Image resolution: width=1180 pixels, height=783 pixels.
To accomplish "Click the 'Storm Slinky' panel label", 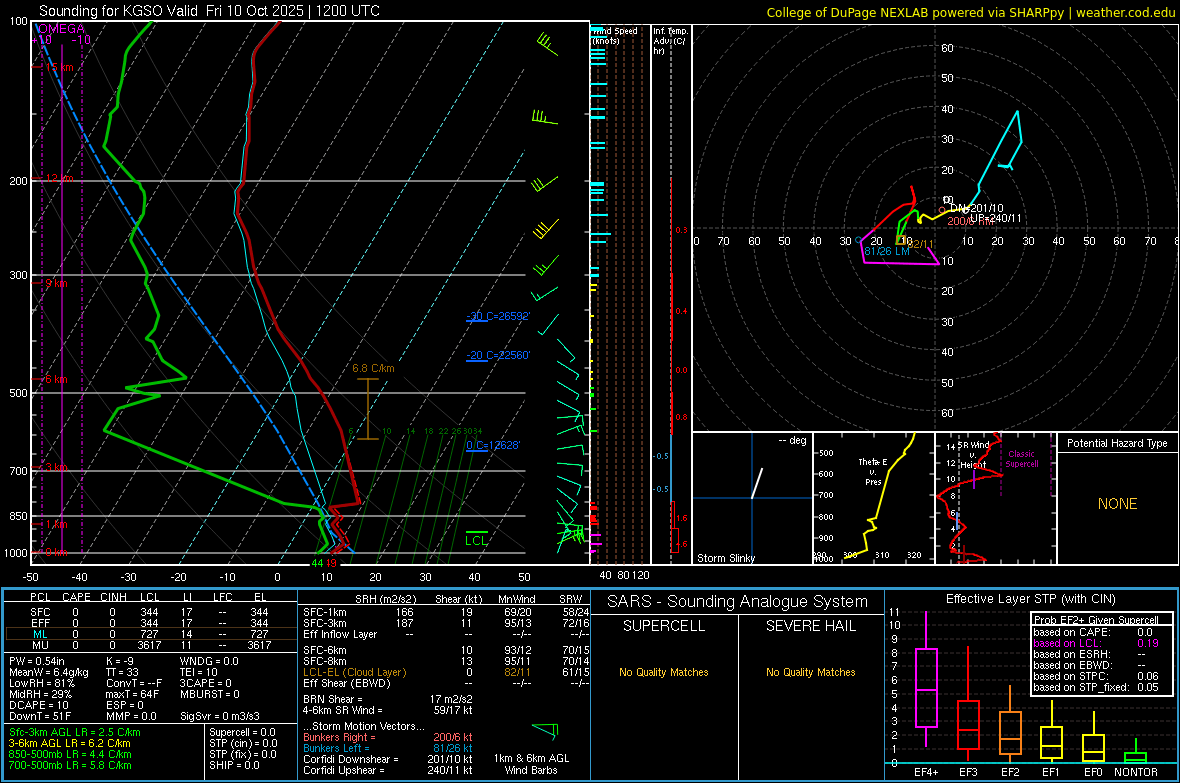I will (x=725, y=558).
